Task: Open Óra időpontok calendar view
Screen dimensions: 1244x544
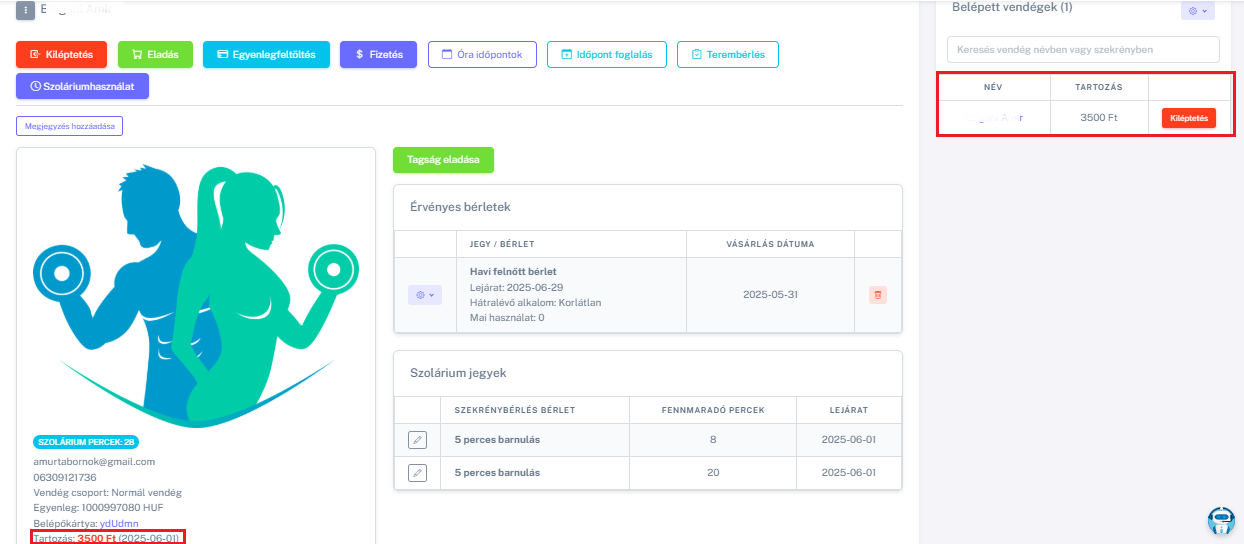Action: (482, 54)
